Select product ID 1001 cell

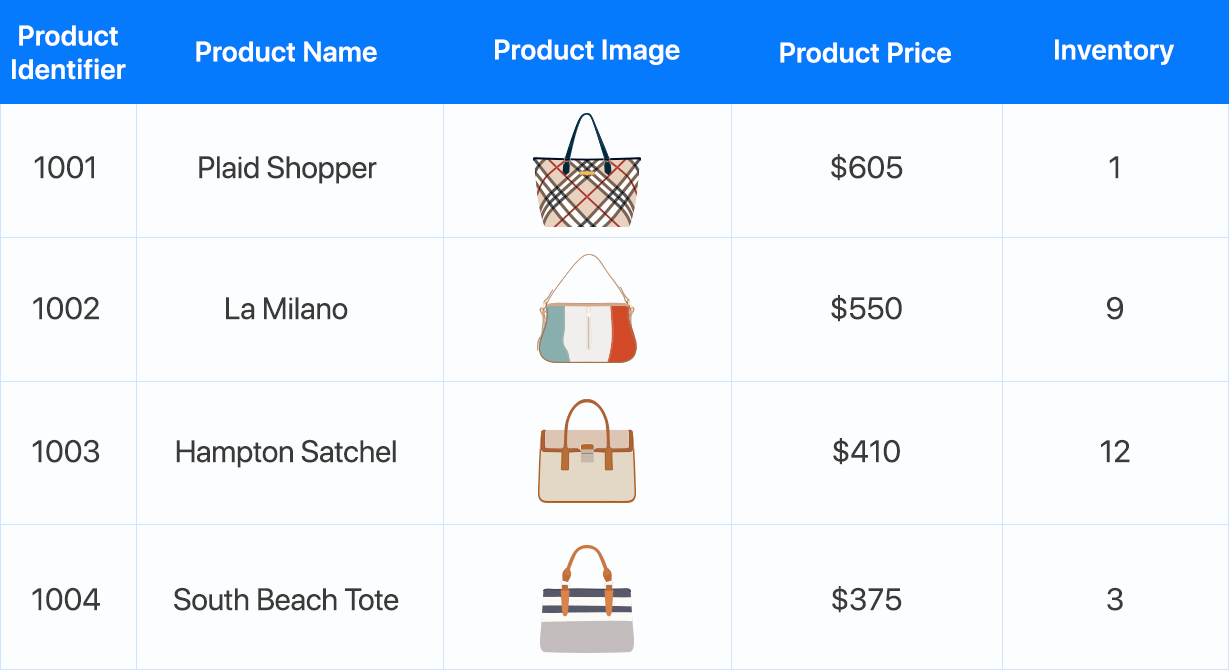click(66, 168)
